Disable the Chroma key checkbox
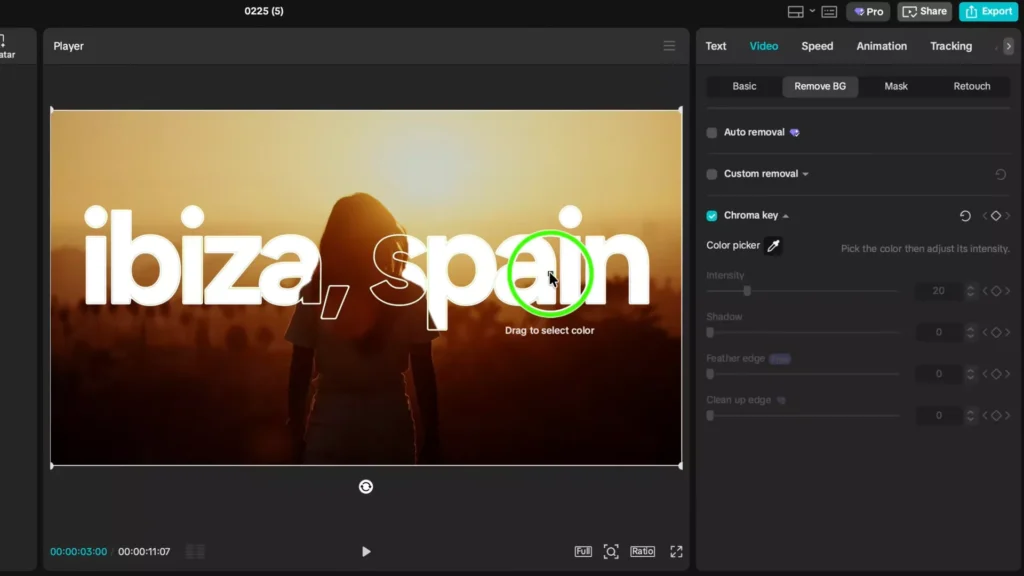This screenshot has height=576, width=1024. coord(712,215)
